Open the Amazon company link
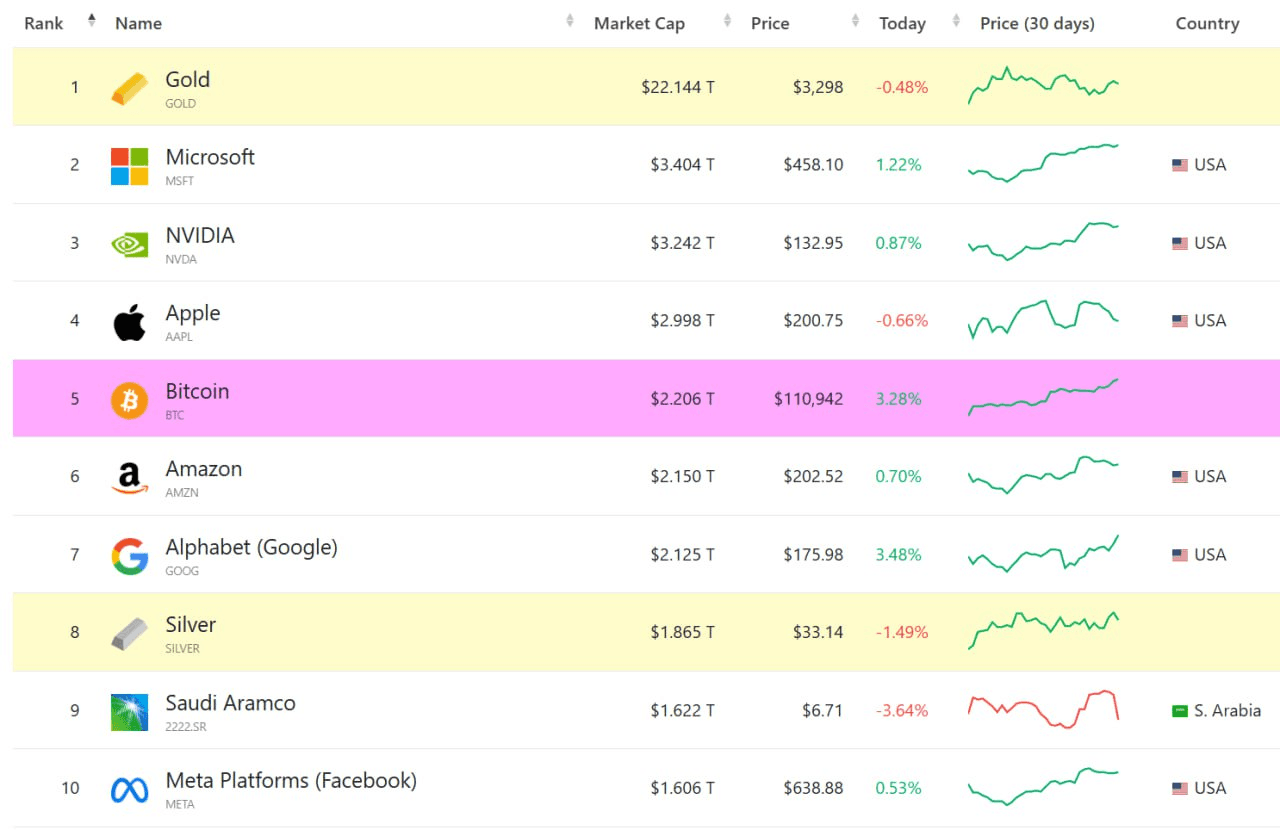The height and width of the screenshot is (830, 1280). point(203,469)
